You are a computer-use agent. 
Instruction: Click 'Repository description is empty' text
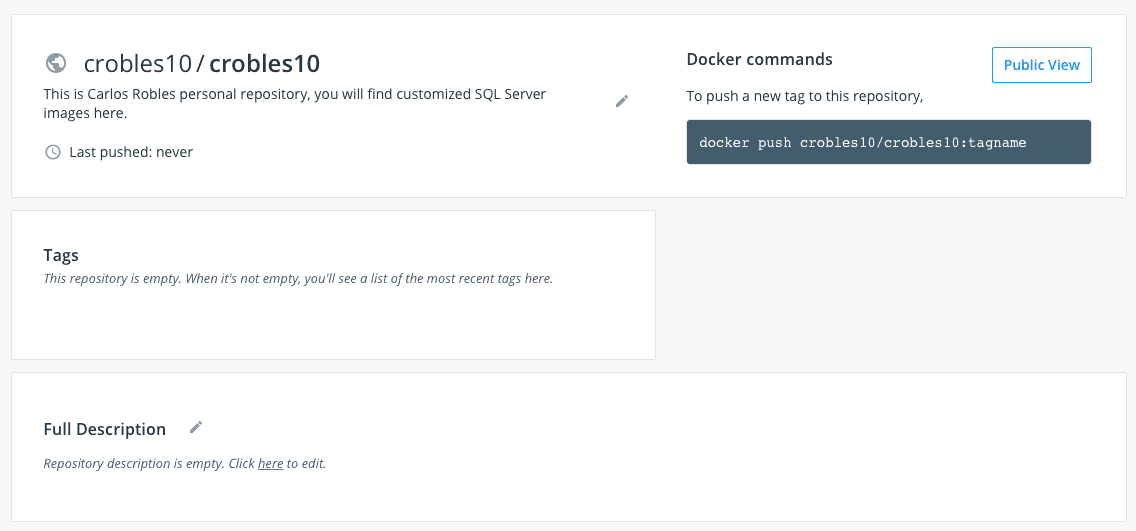tap(133, 464)
